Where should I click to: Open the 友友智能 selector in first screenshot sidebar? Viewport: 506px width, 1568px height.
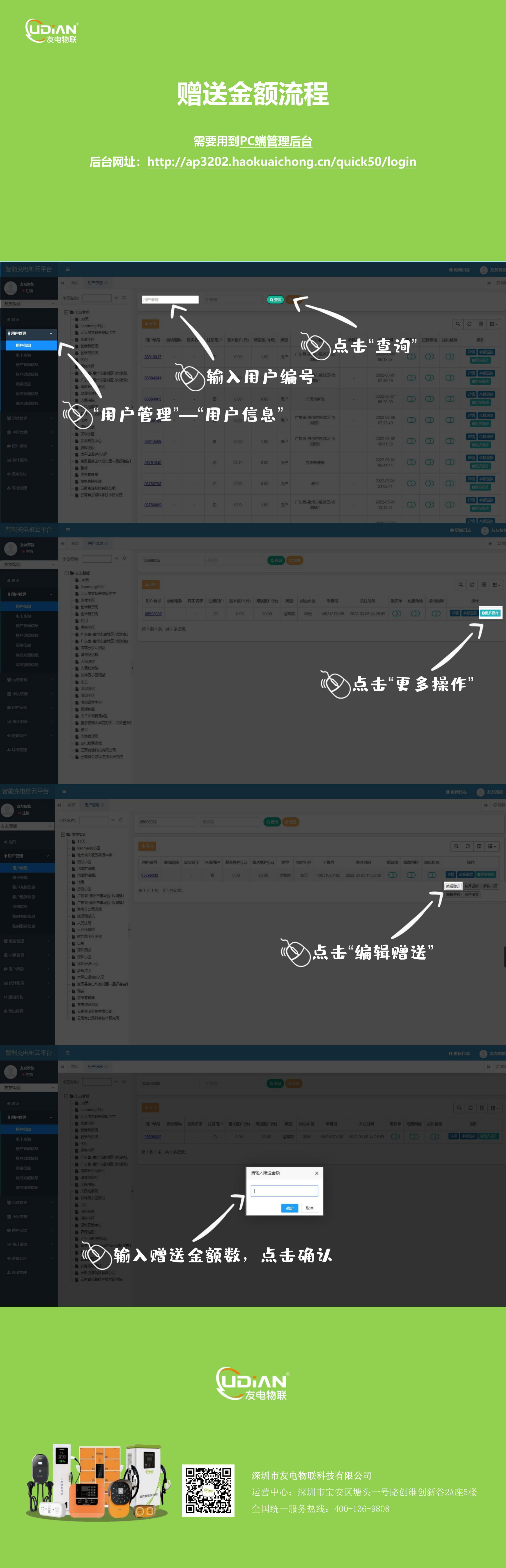[29, 304]
